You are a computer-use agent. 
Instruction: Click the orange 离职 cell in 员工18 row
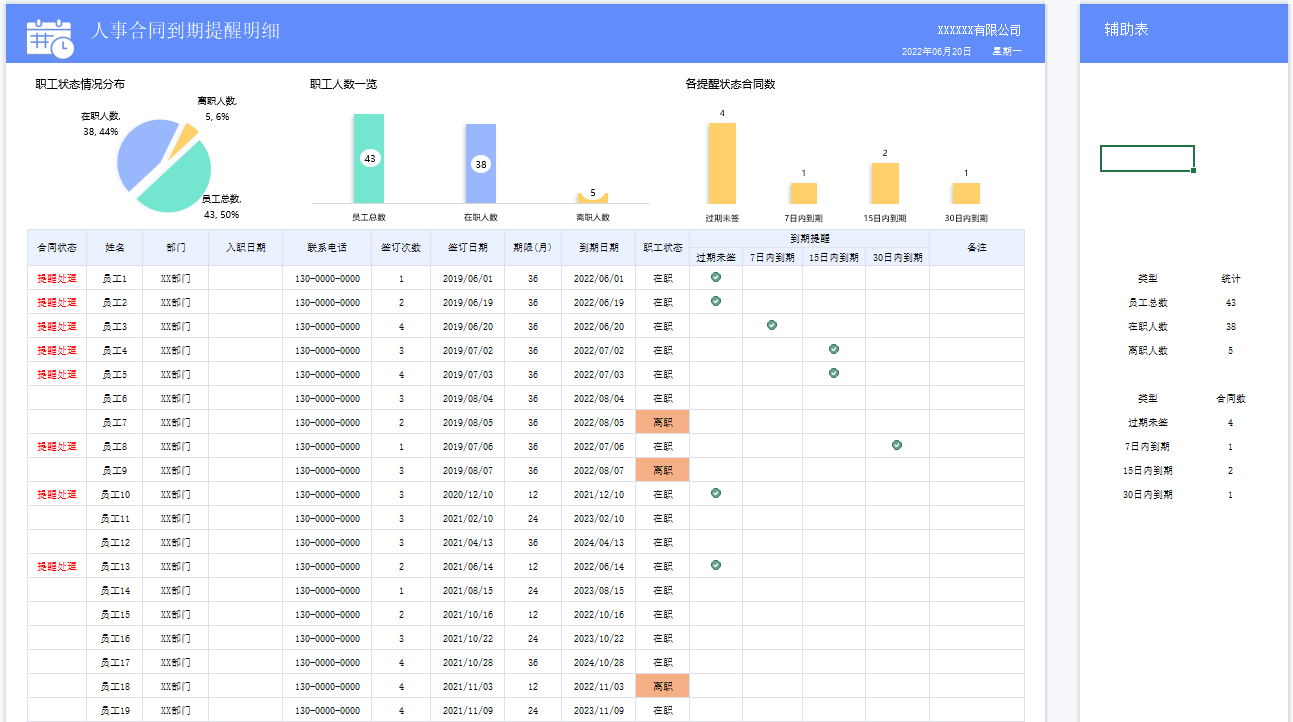pos(662,686)
